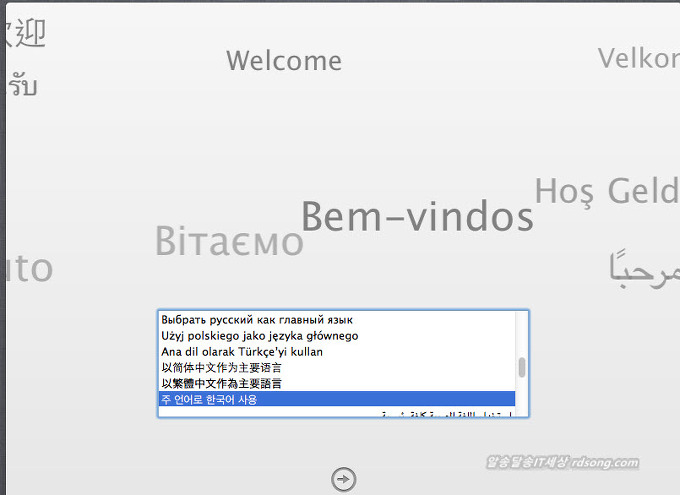The height and width of the screenshot is (495, 680).
Task: Click scrollbar track below the thumb
Action: pos(521,395)
